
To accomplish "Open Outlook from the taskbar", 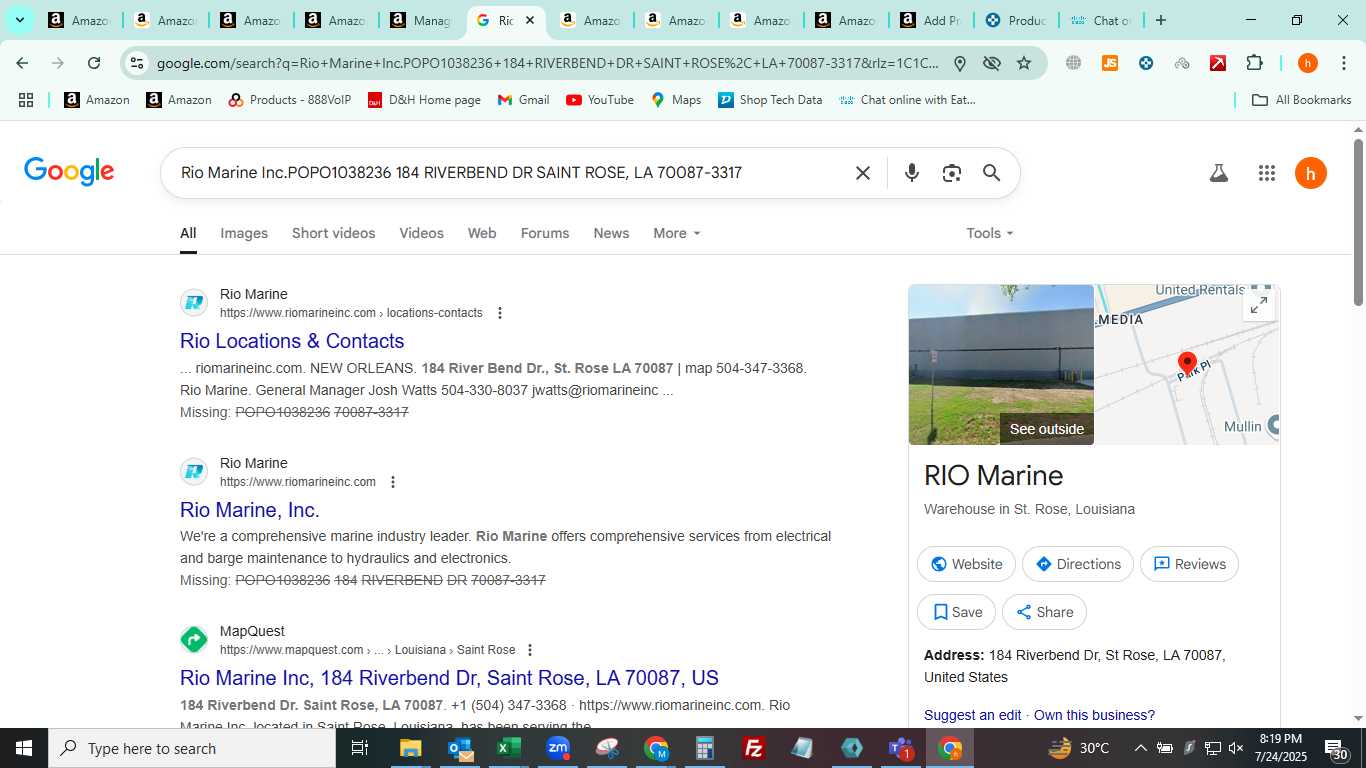I will [460, 748].
